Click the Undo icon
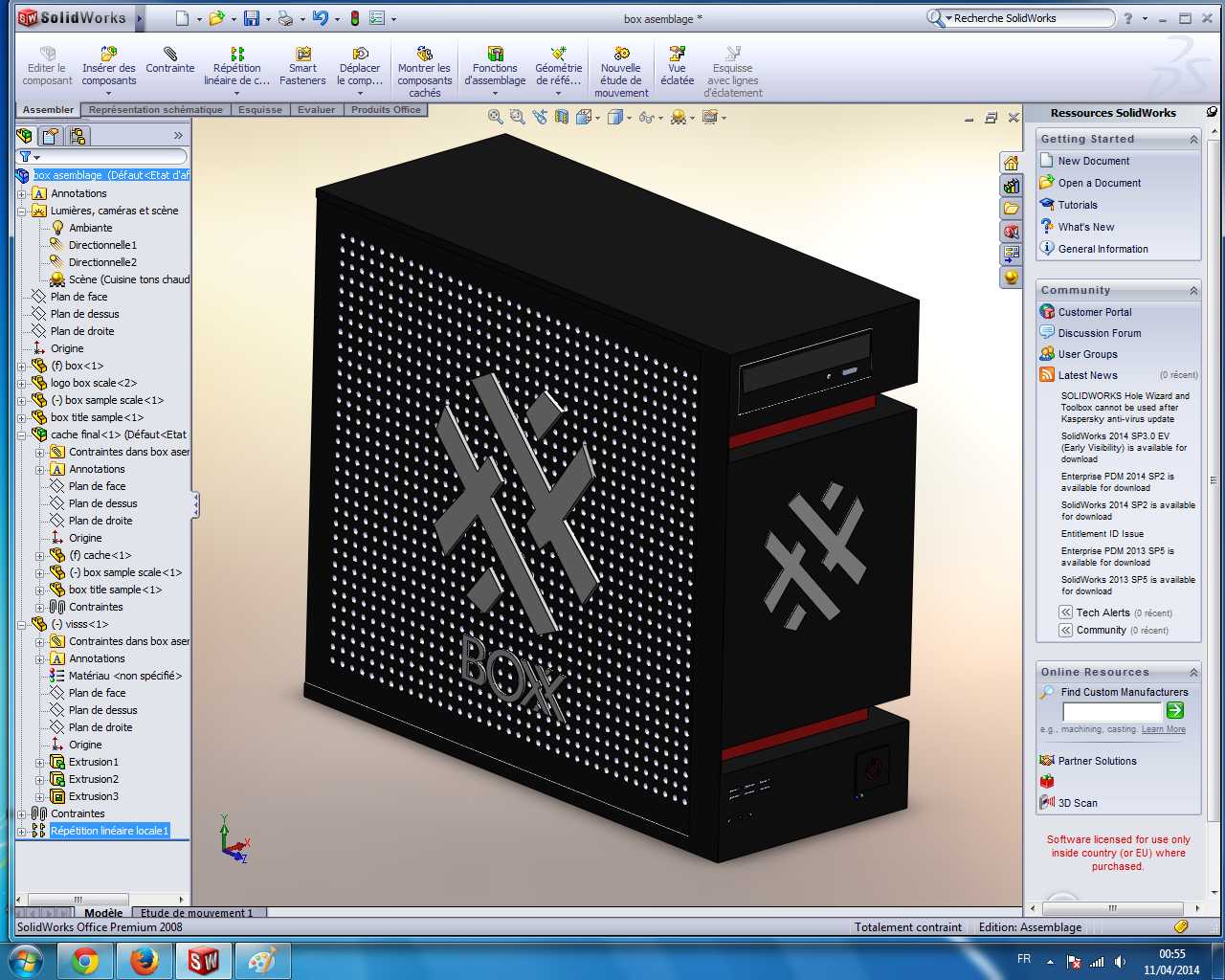 pos(321,18)
